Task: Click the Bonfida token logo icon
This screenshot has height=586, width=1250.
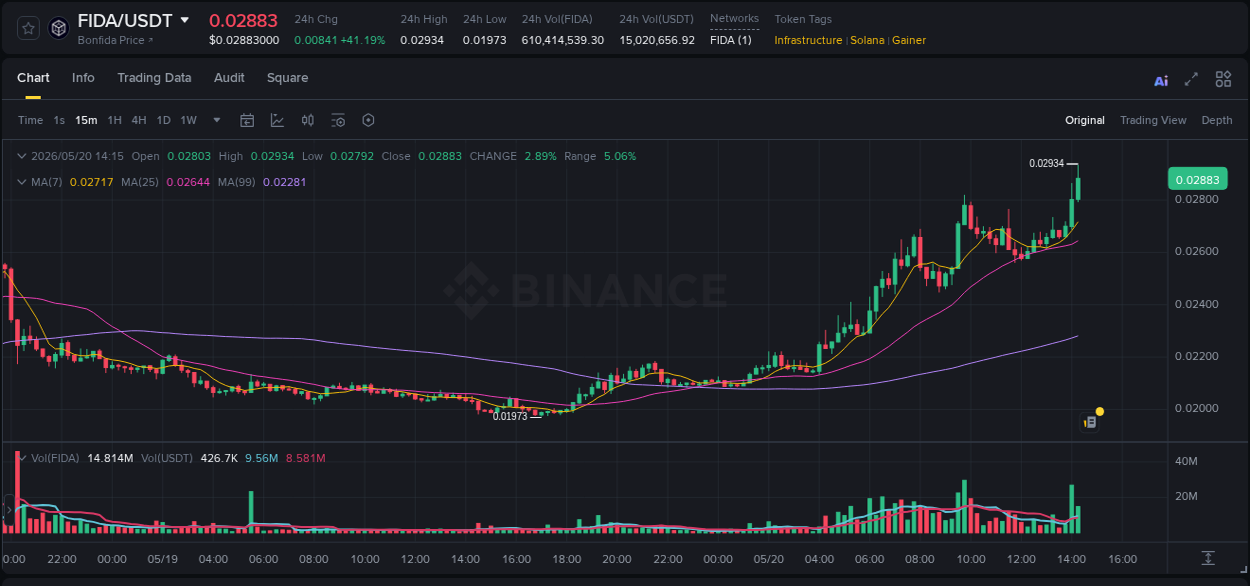Action: 59,28
